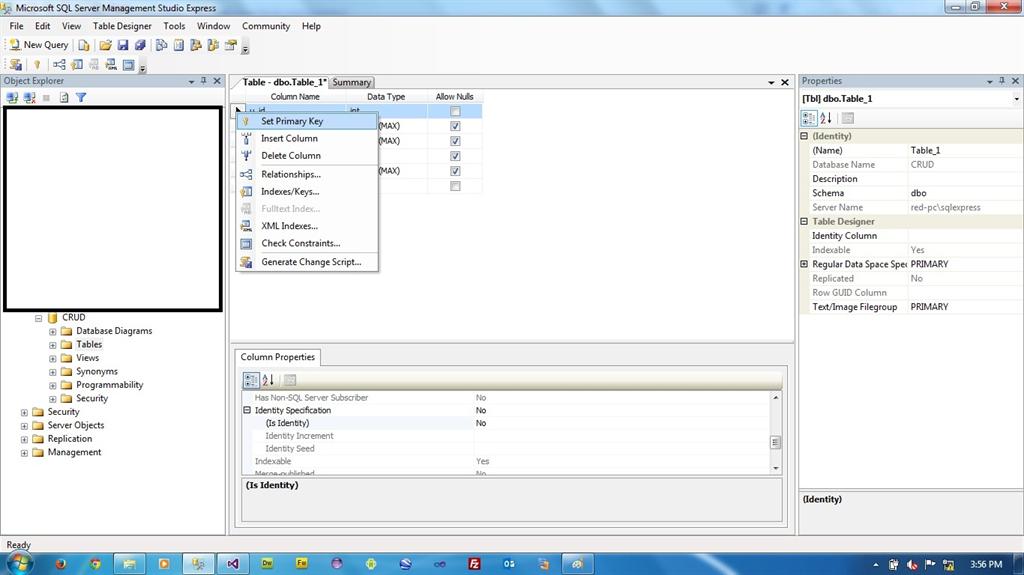Click the Categorized icon in the Properties panel
Screen dimensions: 1024x575
pos(808,118)
